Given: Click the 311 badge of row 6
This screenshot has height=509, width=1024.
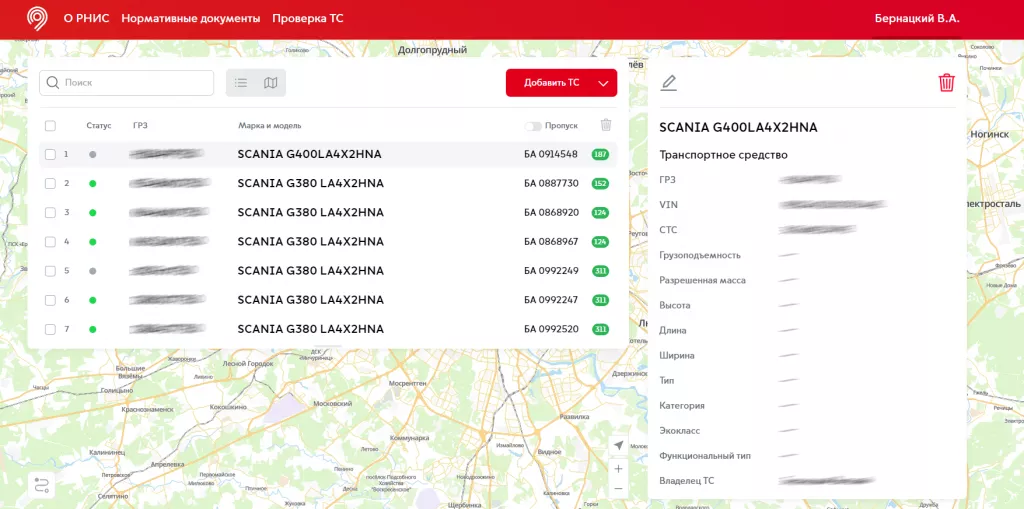Looking at the screenshot, I should tap(600, 300).
